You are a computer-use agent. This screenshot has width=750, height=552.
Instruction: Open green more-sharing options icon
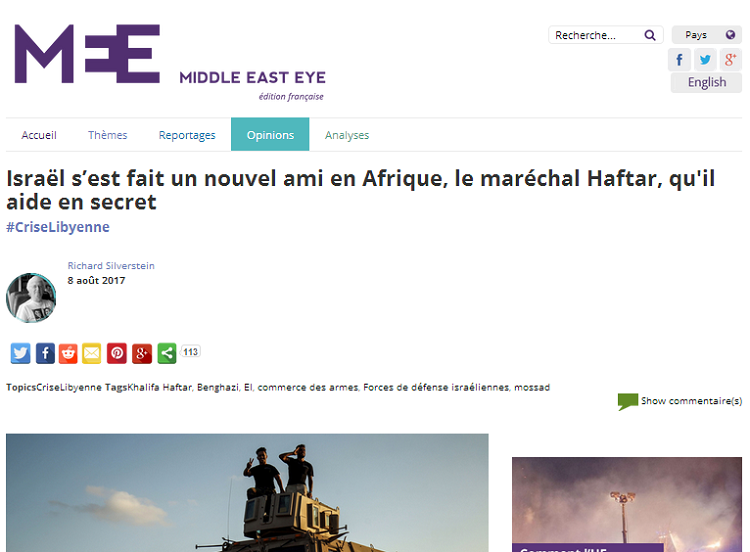click(167, 353)
